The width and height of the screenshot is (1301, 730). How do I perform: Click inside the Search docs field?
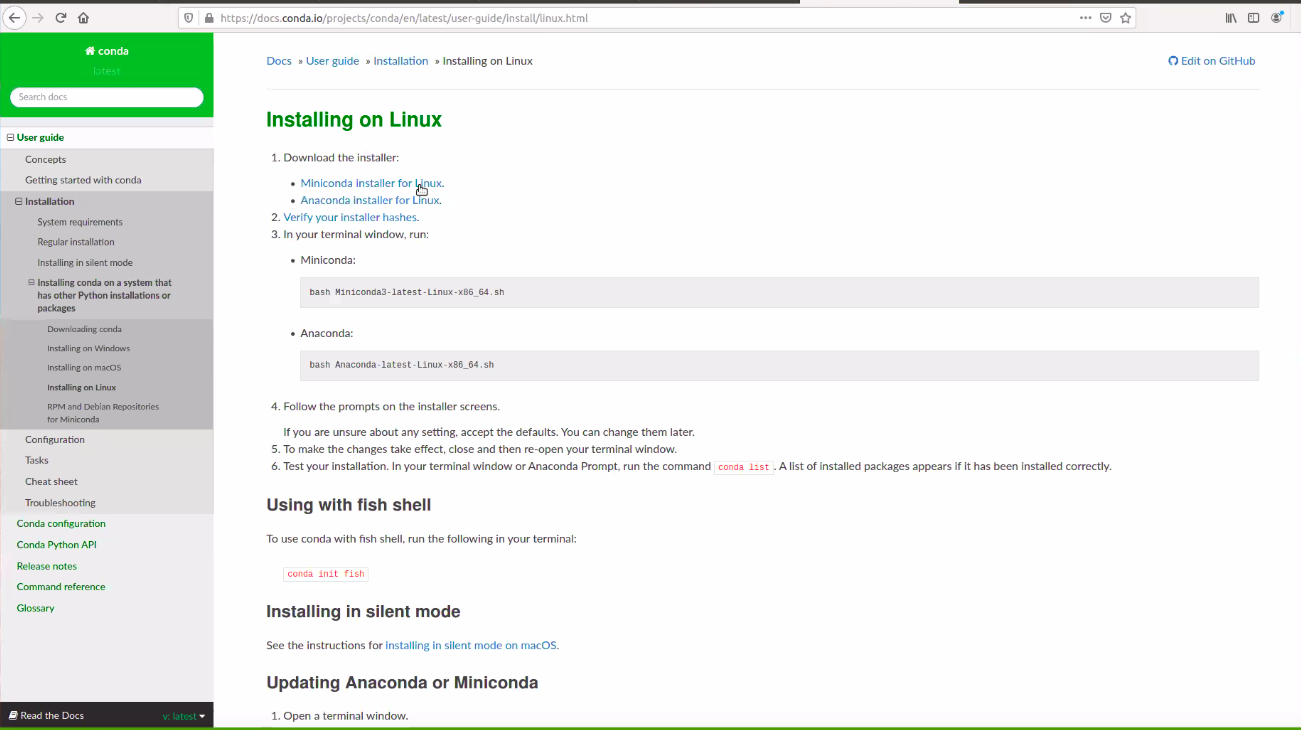click(106, 97)
